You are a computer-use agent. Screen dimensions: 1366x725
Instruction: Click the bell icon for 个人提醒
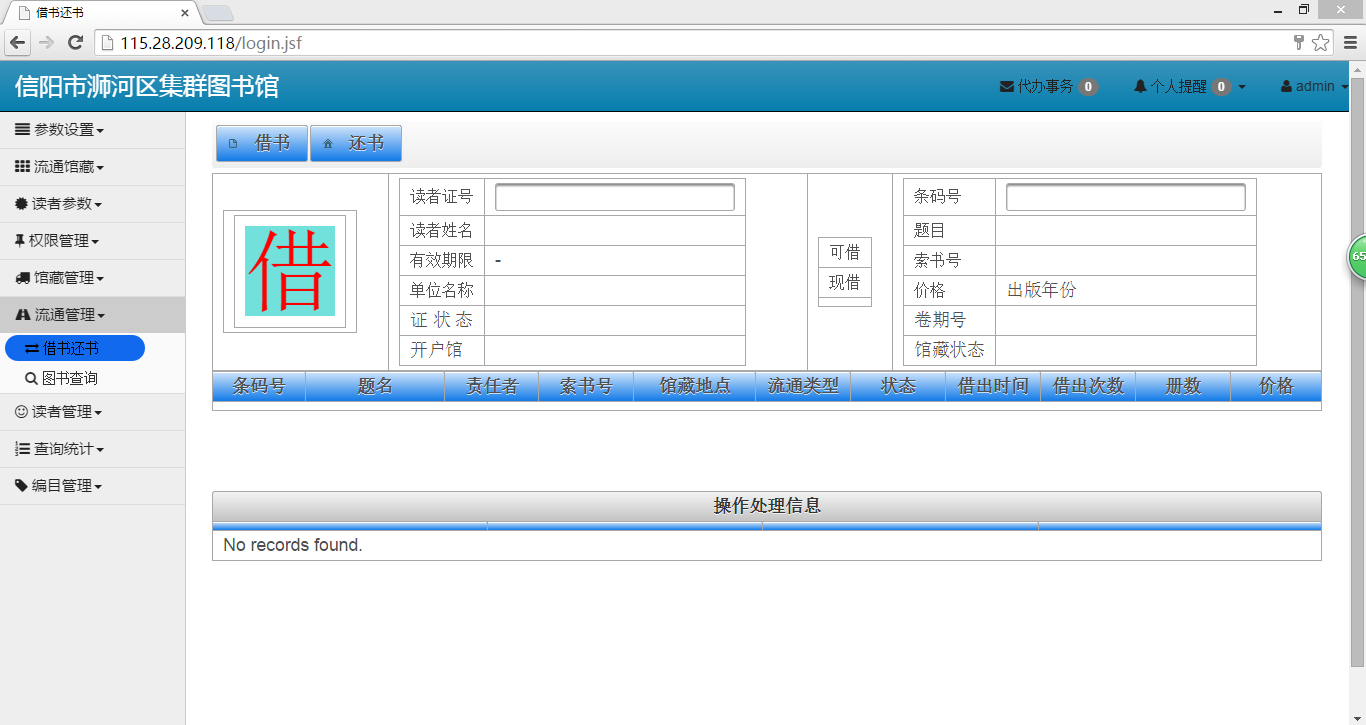tap(1139, 87)
